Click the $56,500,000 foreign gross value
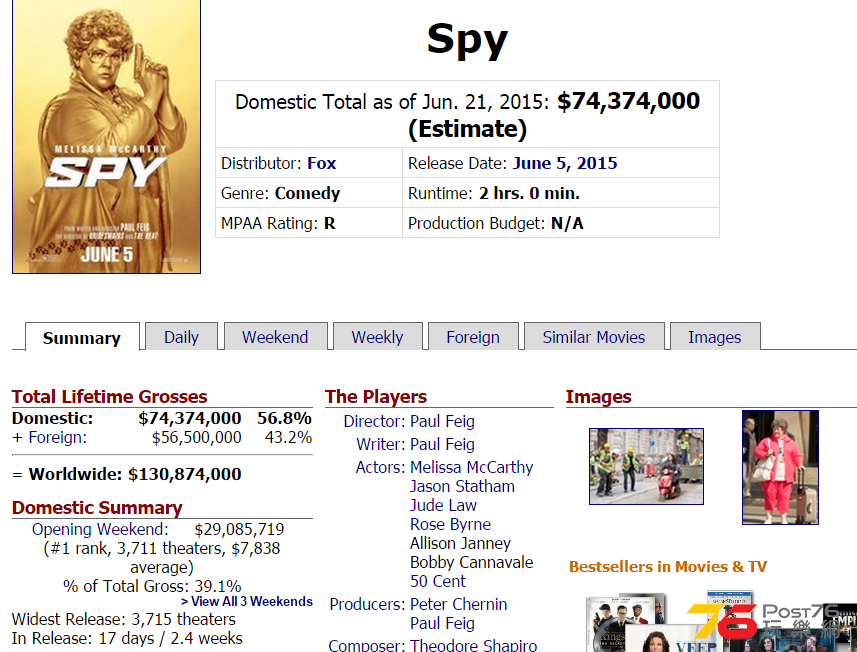The width and height of the screenshot is (857, 652). pos(197,437)
